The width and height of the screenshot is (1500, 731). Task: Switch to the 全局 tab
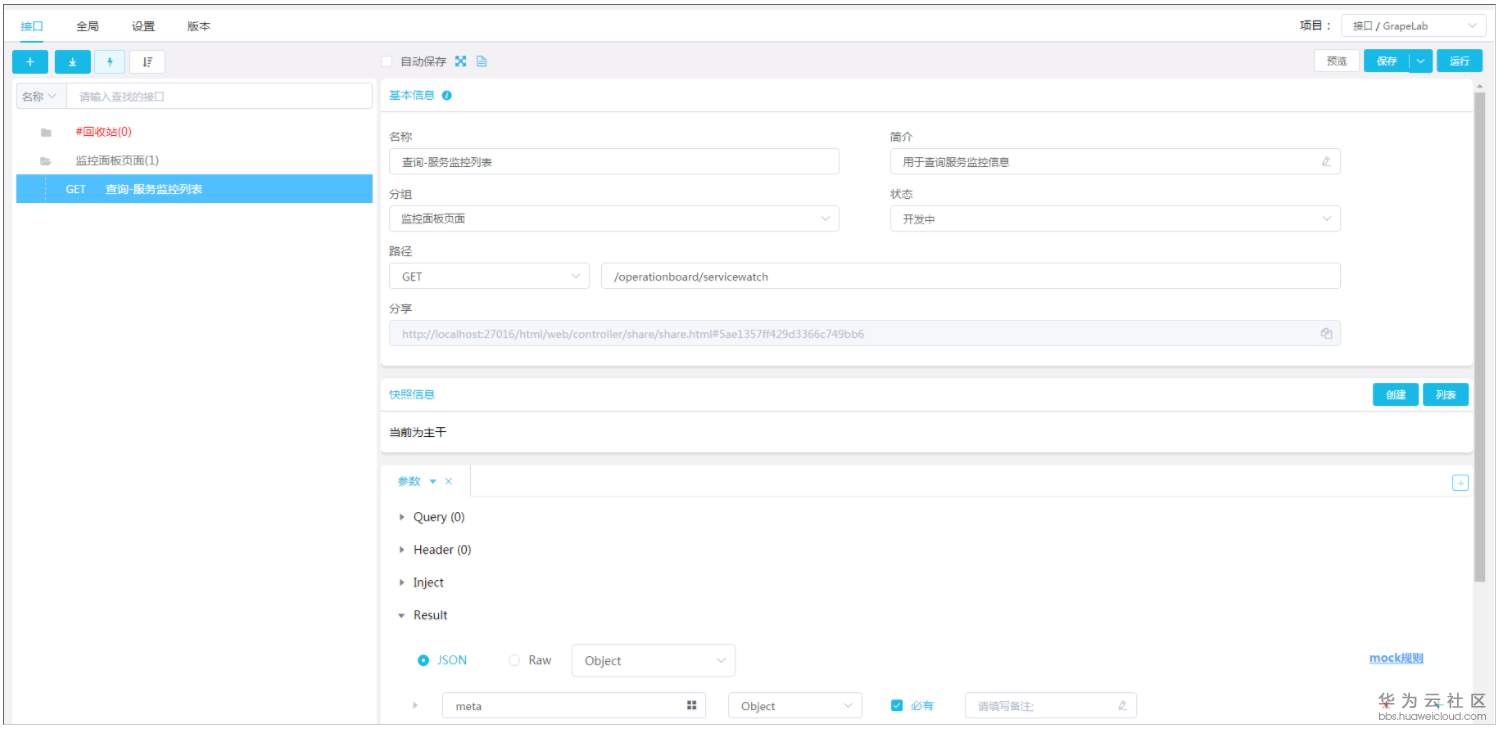click(x=88, y=26)
